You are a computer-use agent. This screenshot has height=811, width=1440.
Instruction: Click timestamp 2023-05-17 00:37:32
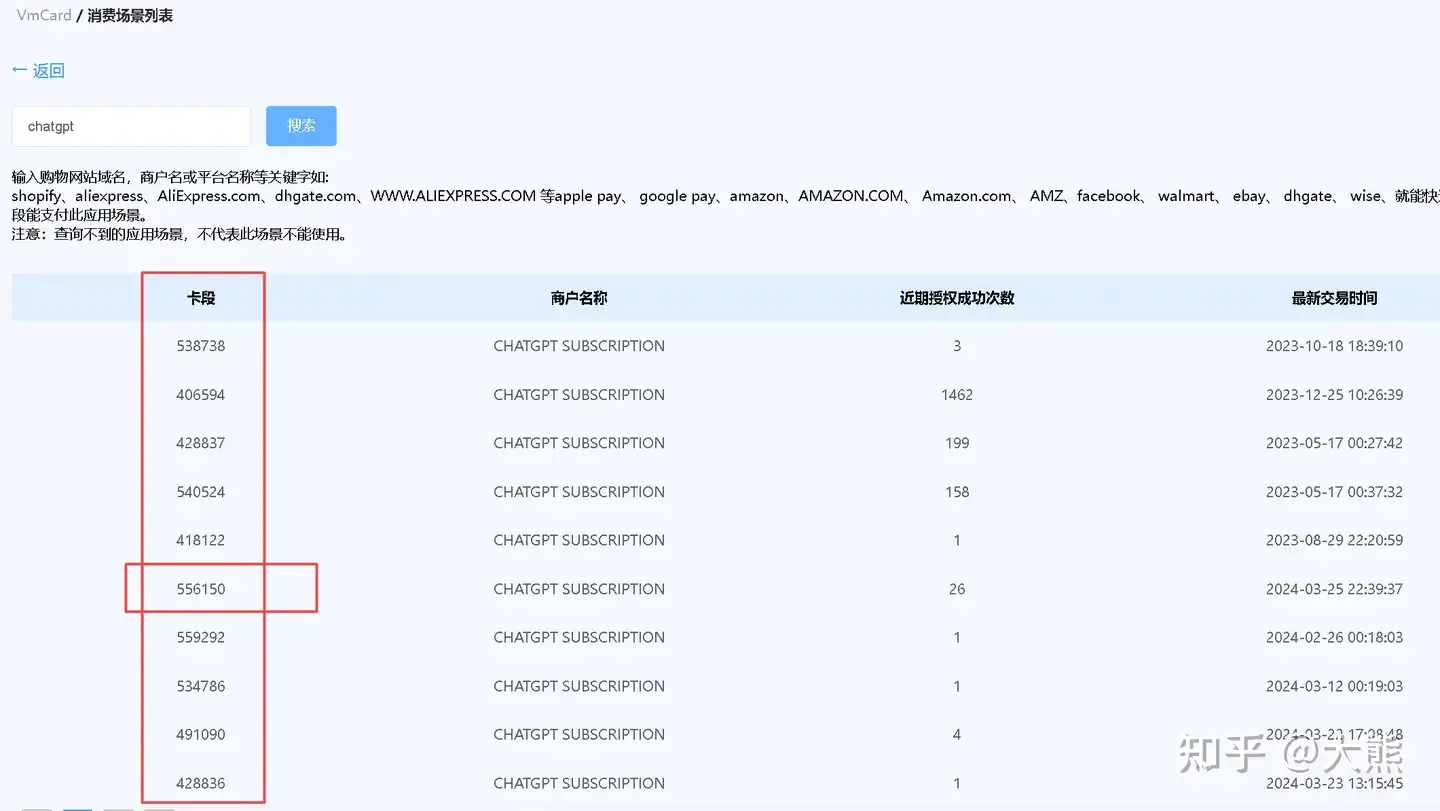pos(1334,492)
